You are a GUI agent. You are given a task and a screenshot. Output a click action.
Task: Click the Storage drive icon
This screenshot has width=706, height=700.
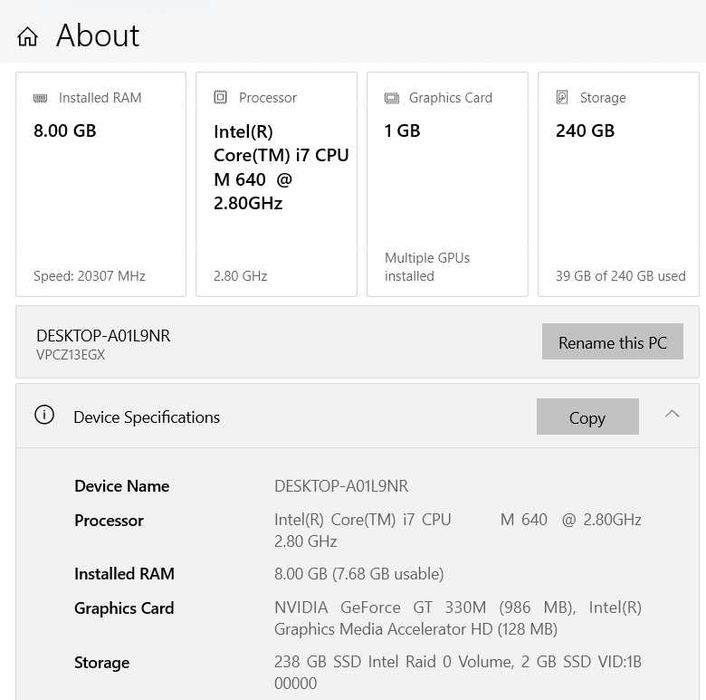click(562, 98)
